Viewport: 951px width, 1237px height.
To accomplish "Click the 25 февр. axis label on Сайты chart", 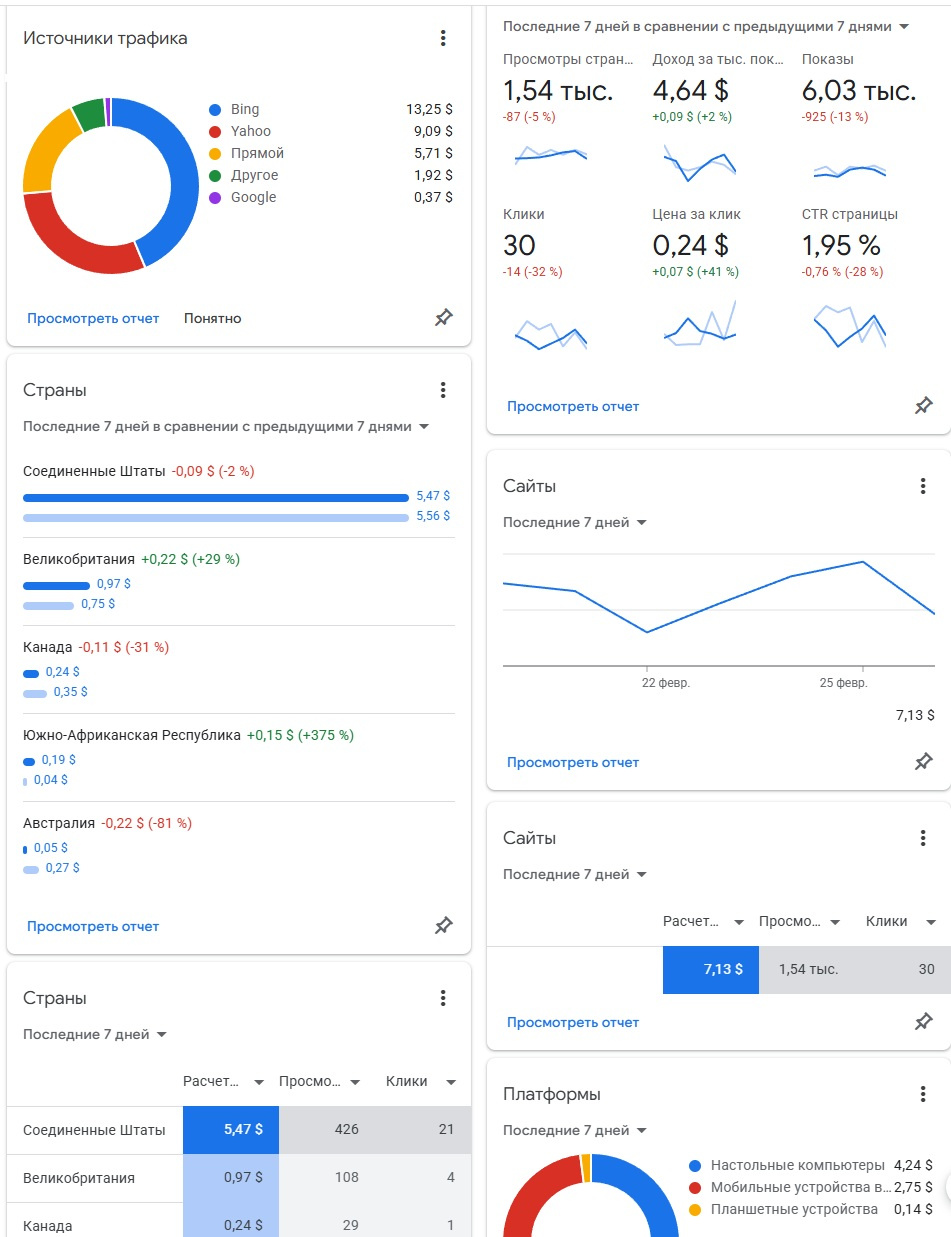I will pyautogui.click(x=843, y=683).
